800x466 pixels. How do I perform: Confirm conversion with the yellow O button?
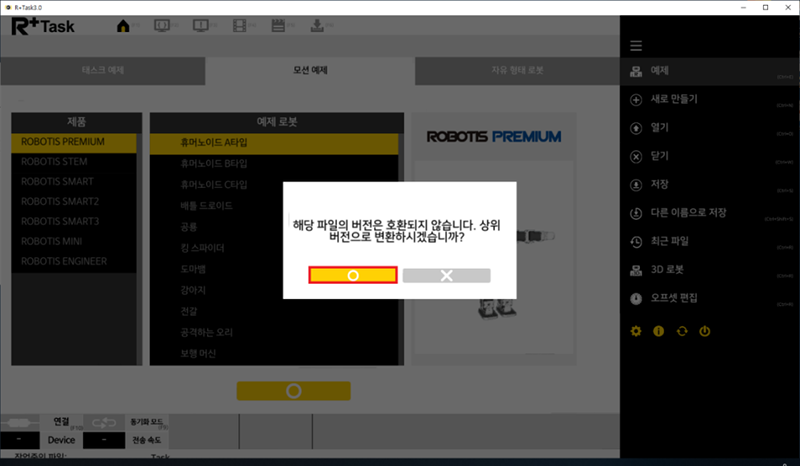[353, 275]
